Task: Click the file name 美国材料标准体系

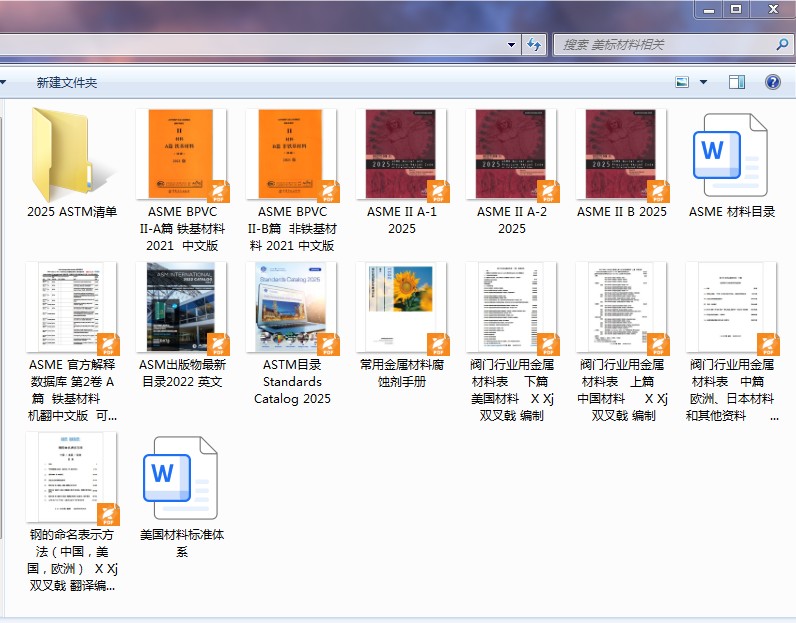Action: pyautogui.click(x=182, y=543)
